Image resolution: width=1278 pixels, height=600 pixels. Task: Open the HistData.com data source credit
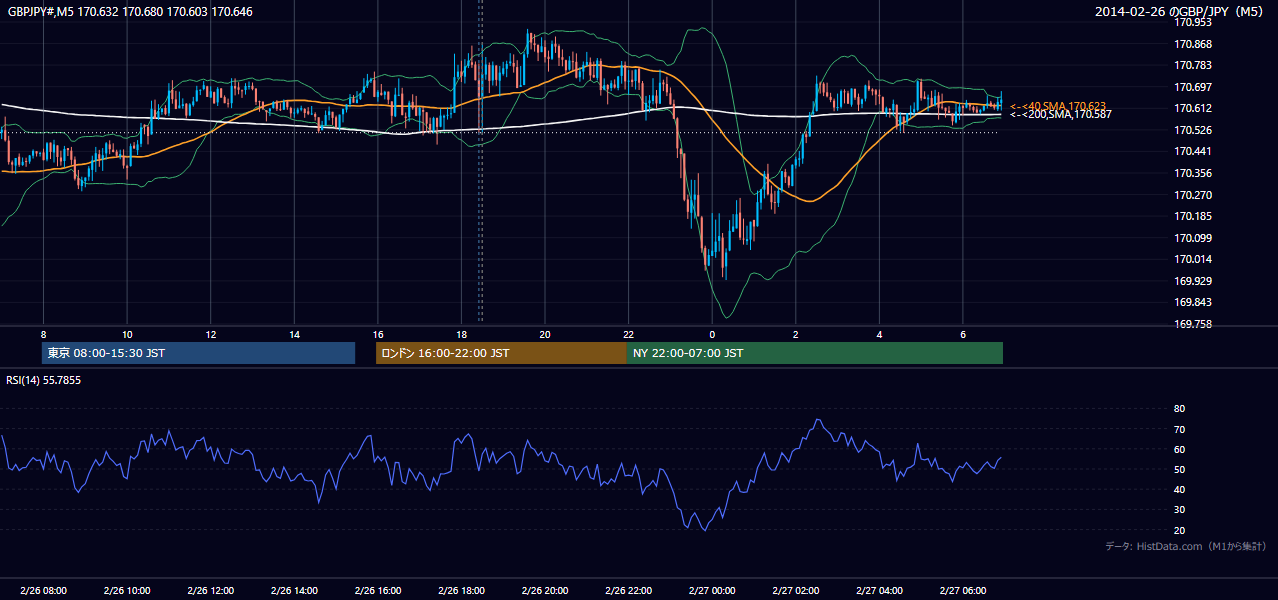click(x=1185, y=546)
